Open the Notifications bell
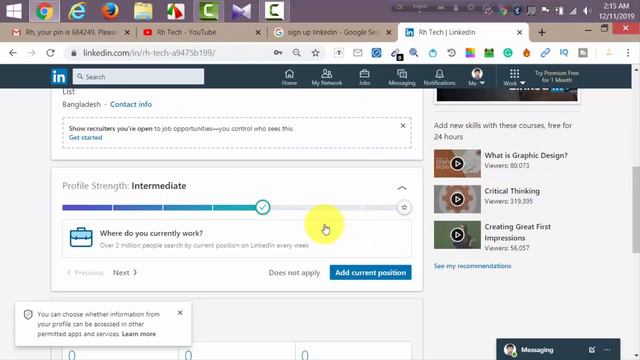Image resolution: width=640 pixels, height=360 pixels. click(439, 77)
